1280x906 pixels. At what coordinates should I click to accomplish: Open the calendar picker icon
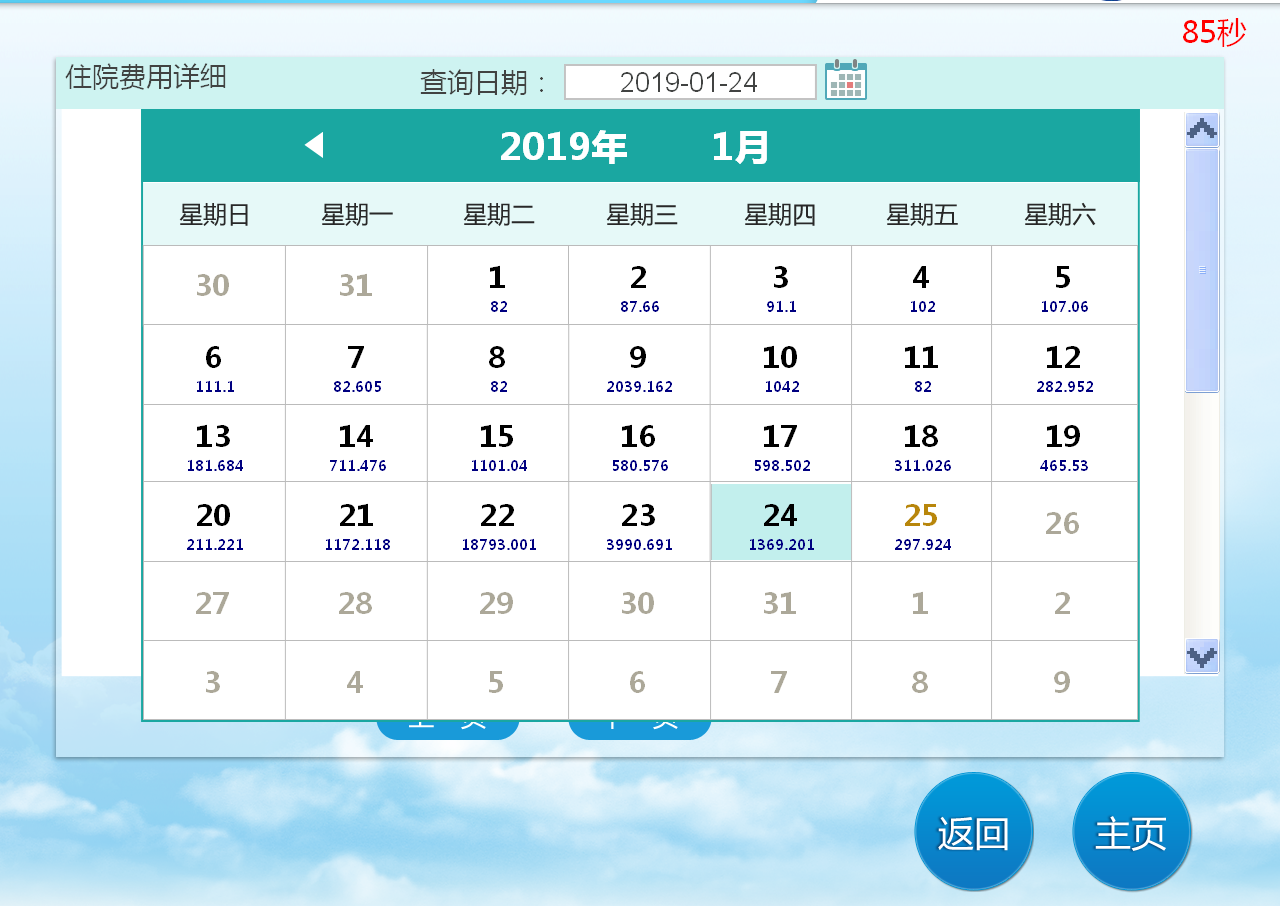845,80
